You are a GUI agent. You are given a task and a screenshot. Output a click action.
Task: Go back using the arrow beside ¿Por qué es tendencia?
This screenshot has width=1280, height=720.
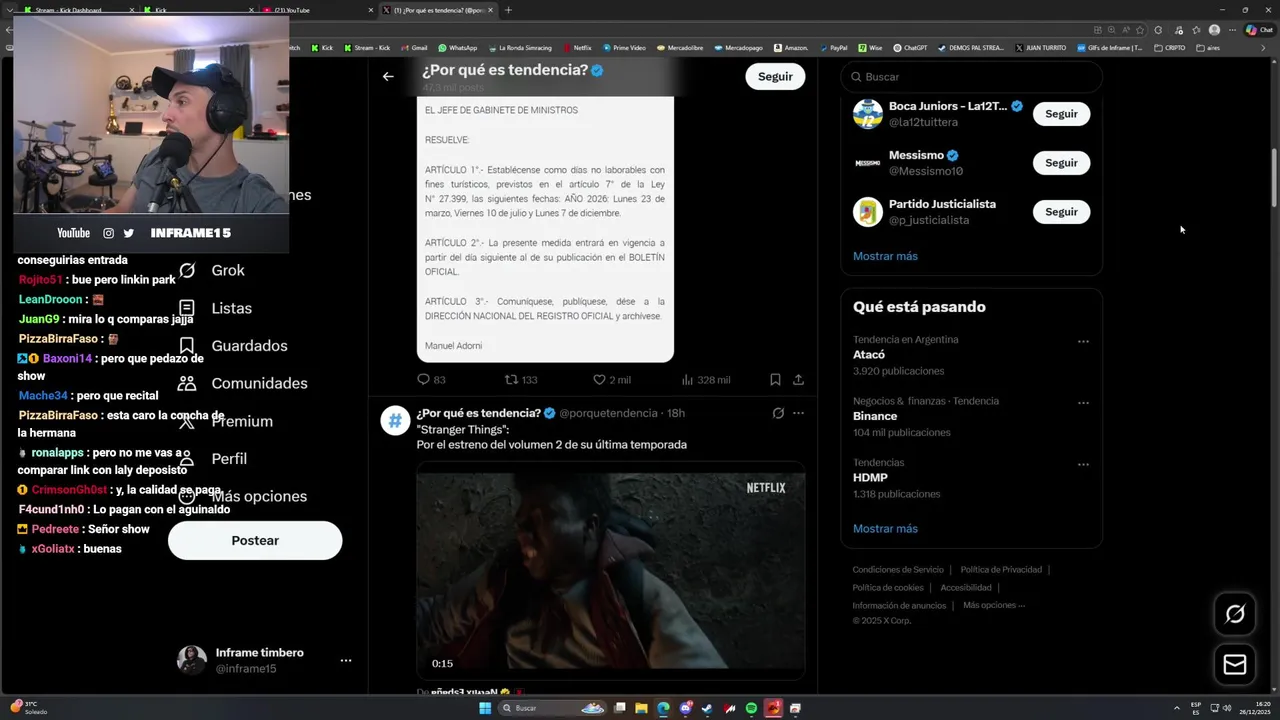pos(388,76)
